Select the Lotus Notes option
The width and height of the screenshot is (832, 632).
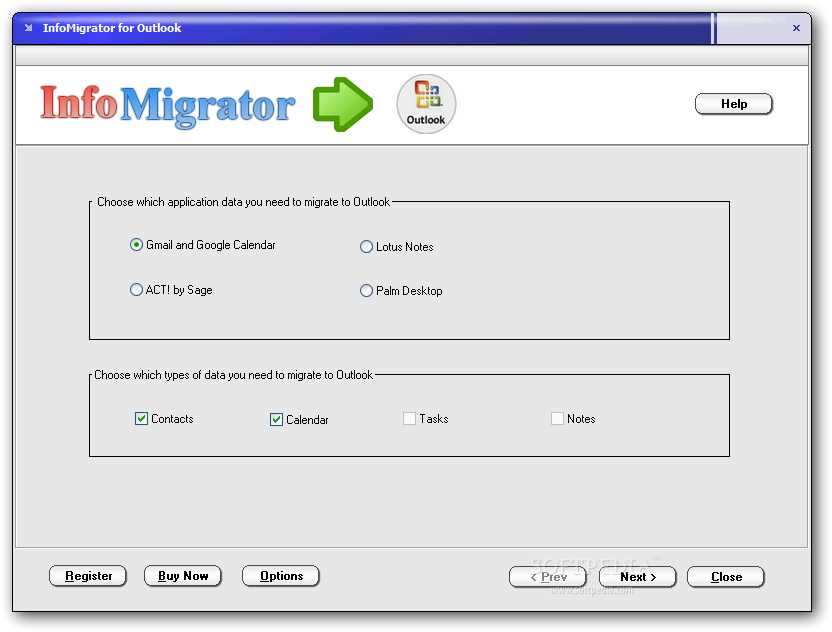point(366,247)
